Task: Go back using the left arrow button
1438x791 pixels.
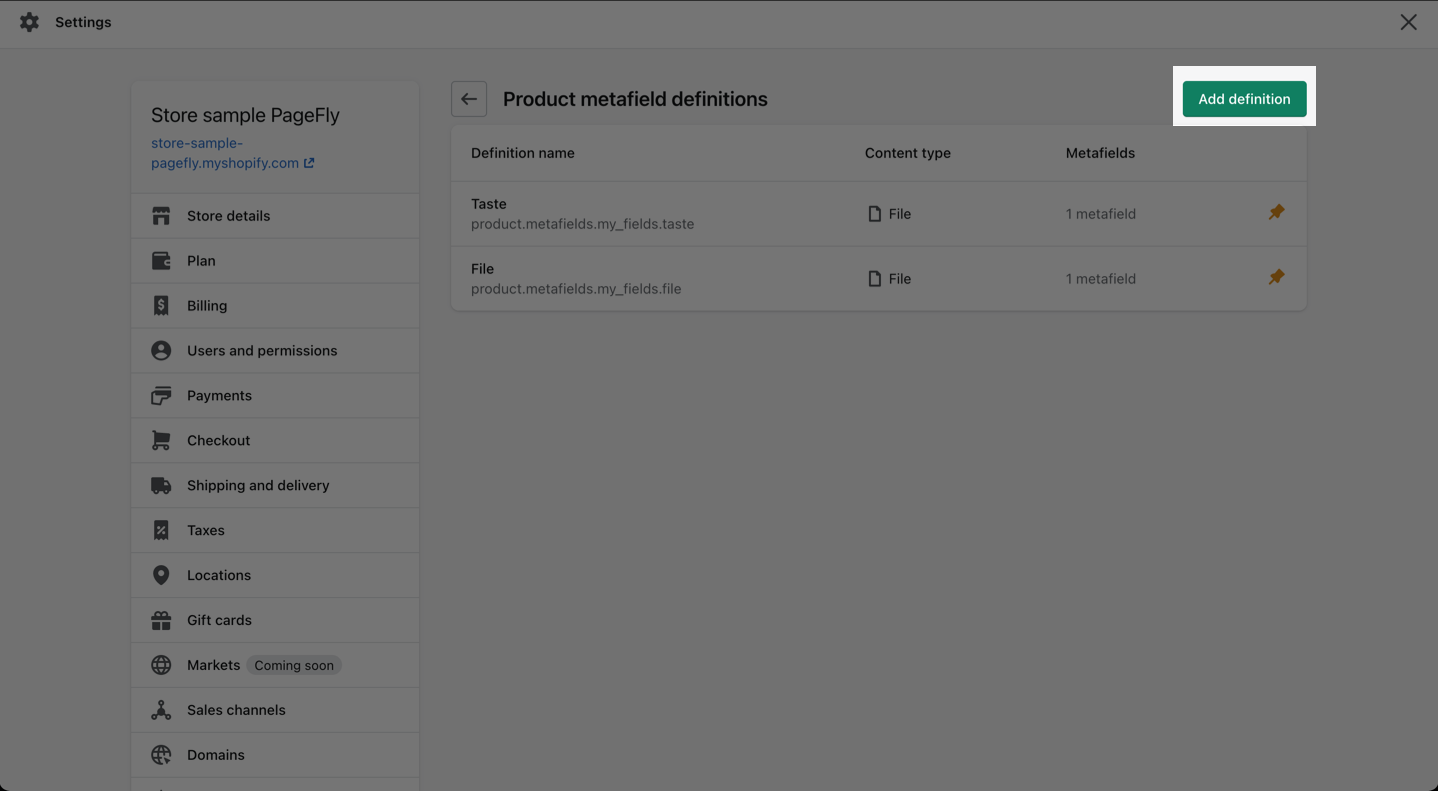Action: 469,99
